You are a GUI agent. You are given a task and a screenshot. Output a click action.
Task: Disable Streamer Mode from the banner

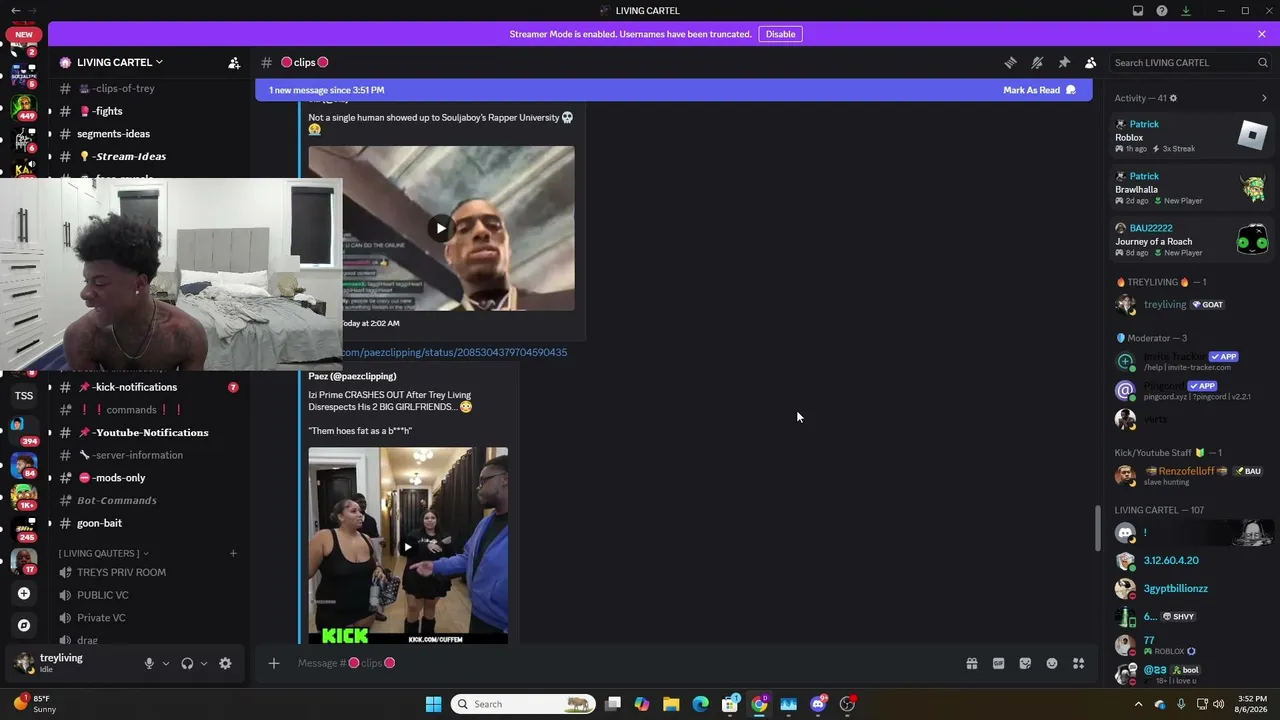(x=780, y=34)
